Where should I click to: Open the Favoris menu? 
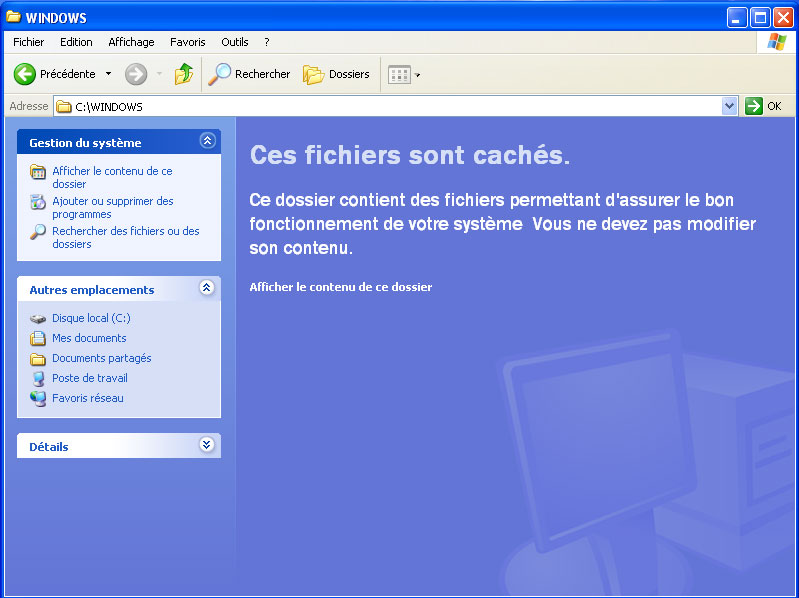[188, 42]
